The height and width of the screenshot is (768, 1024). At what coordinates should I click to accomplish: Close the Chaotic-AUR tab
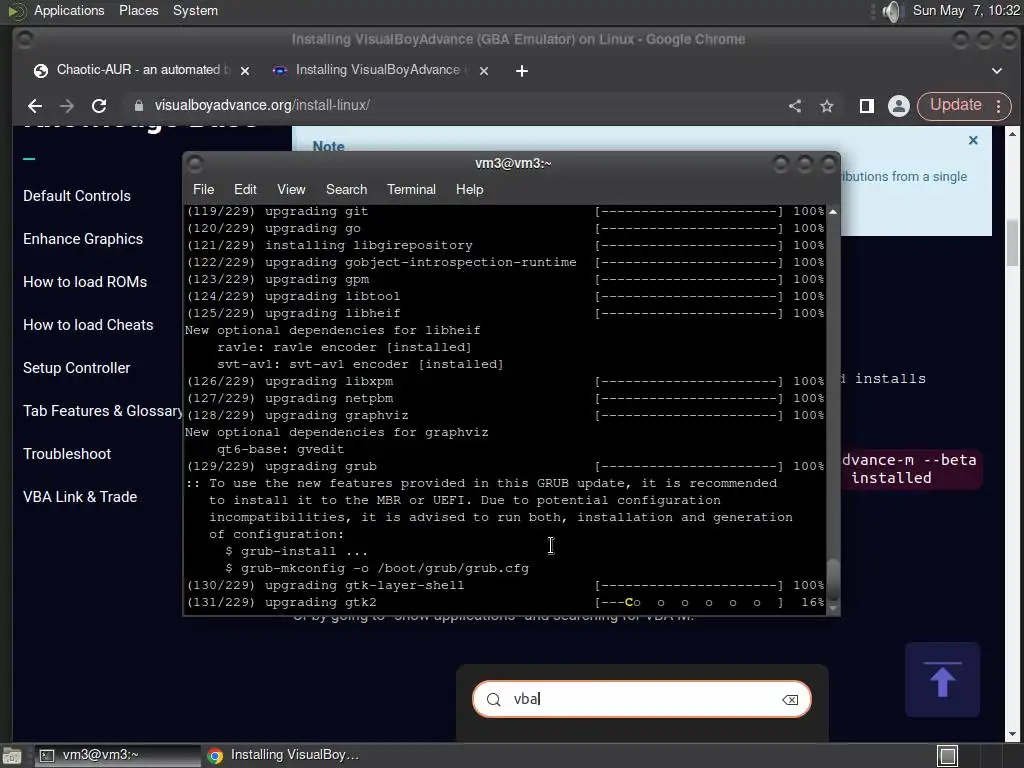tap(245, 71)
